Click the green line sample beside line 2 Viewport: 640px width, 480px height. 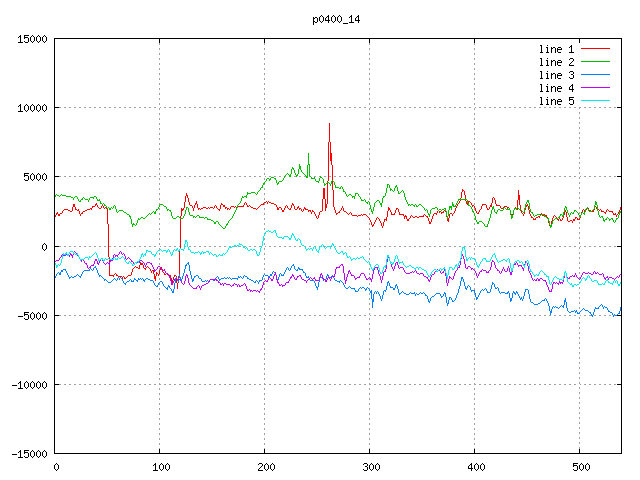click(596, 62)
